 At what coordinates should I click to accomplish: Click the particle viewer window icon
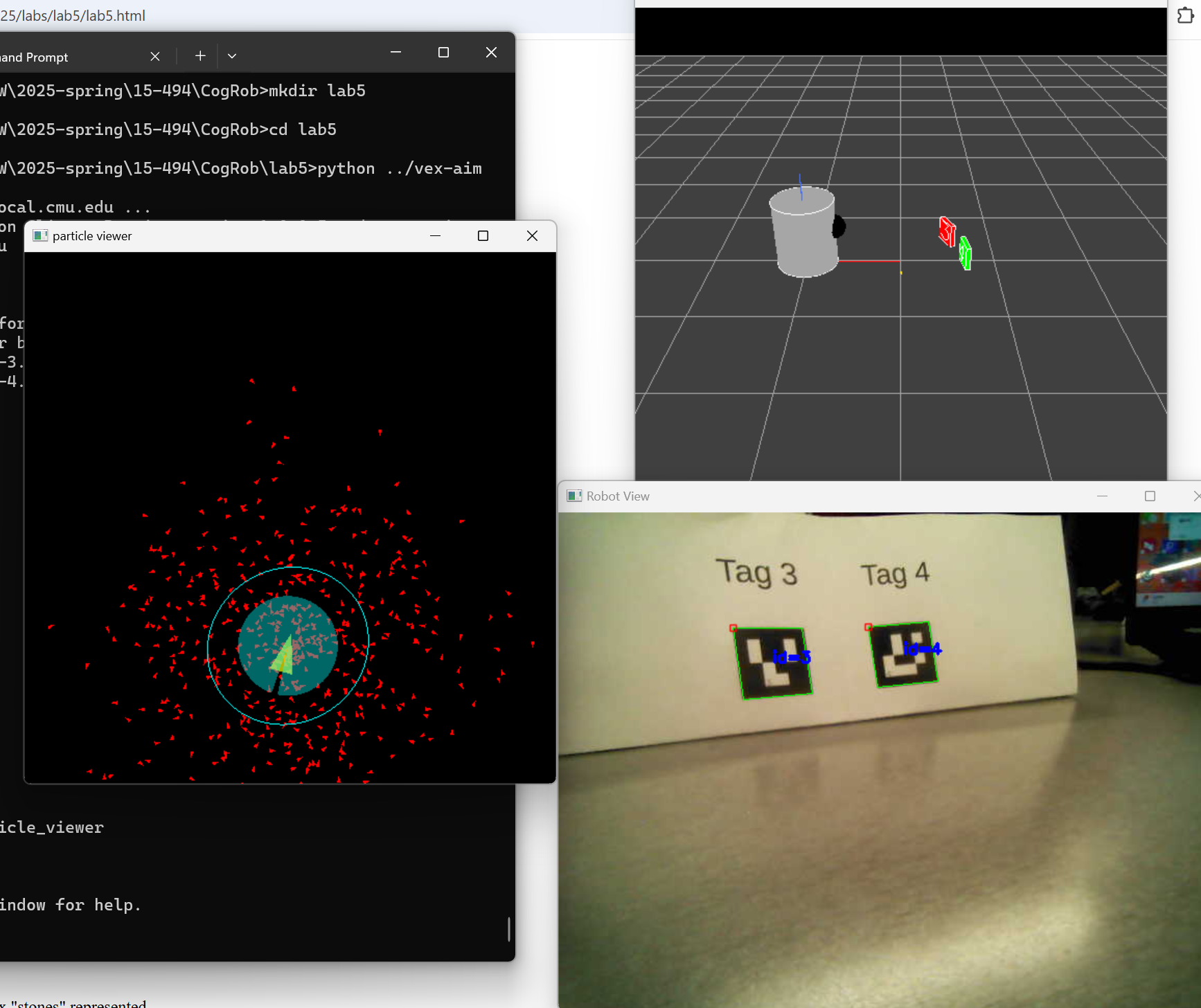click(x=40, y=236)
